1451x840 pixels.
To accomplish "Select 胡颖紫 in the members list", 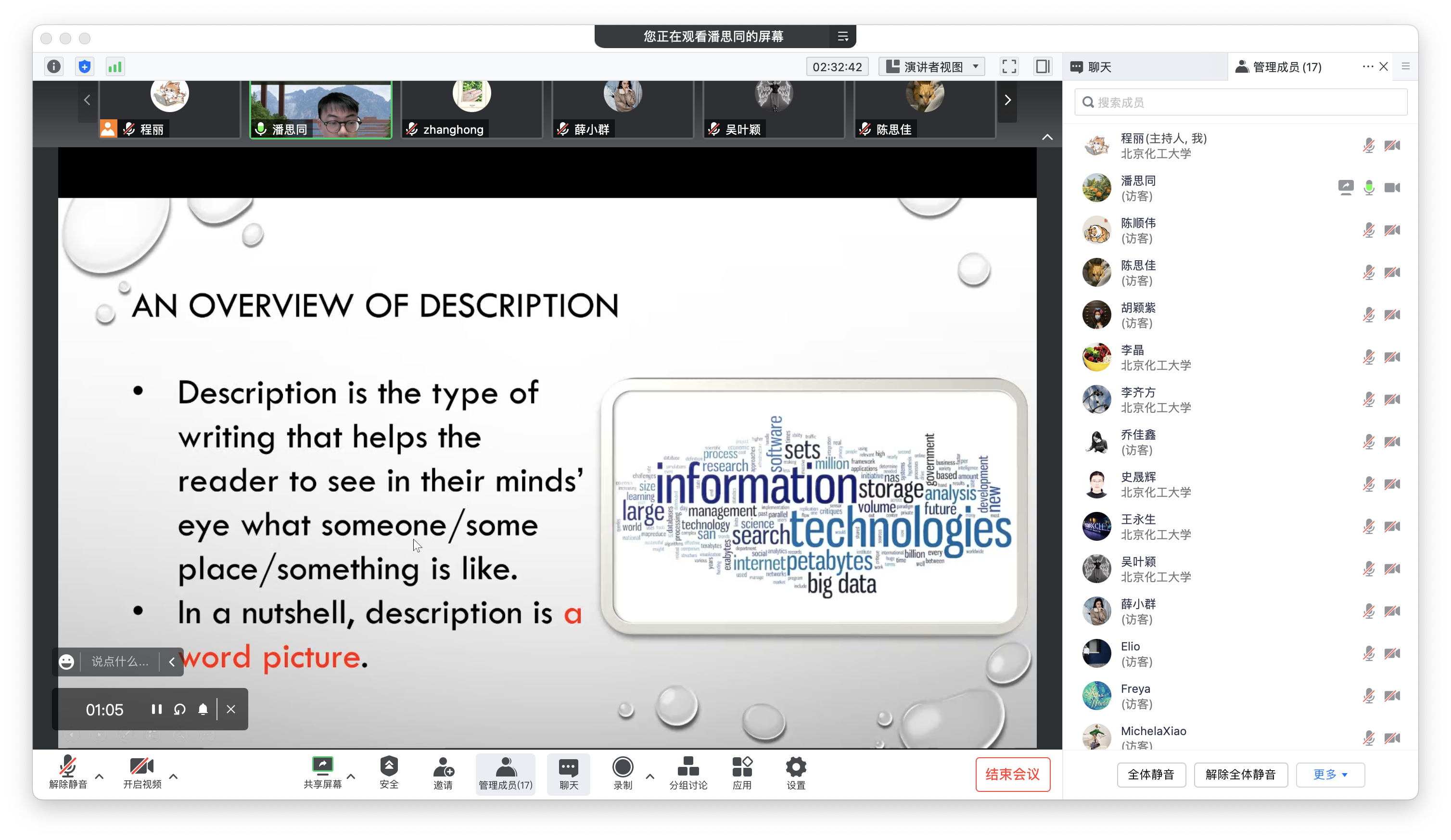I will click(1241, 315).
